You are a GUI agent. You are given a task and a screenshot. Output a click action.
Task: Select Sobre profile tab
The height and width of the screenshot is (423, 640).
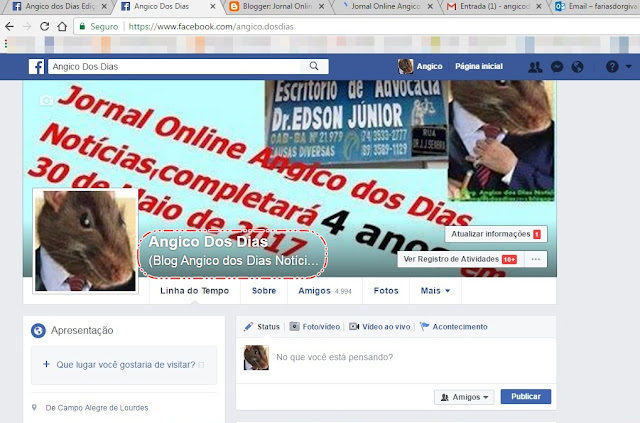(x=264, y=291)
